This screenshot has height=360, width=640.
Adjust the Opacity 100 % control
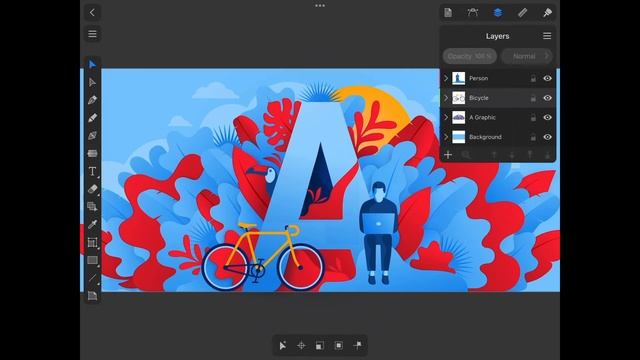(x=470, y=56)
